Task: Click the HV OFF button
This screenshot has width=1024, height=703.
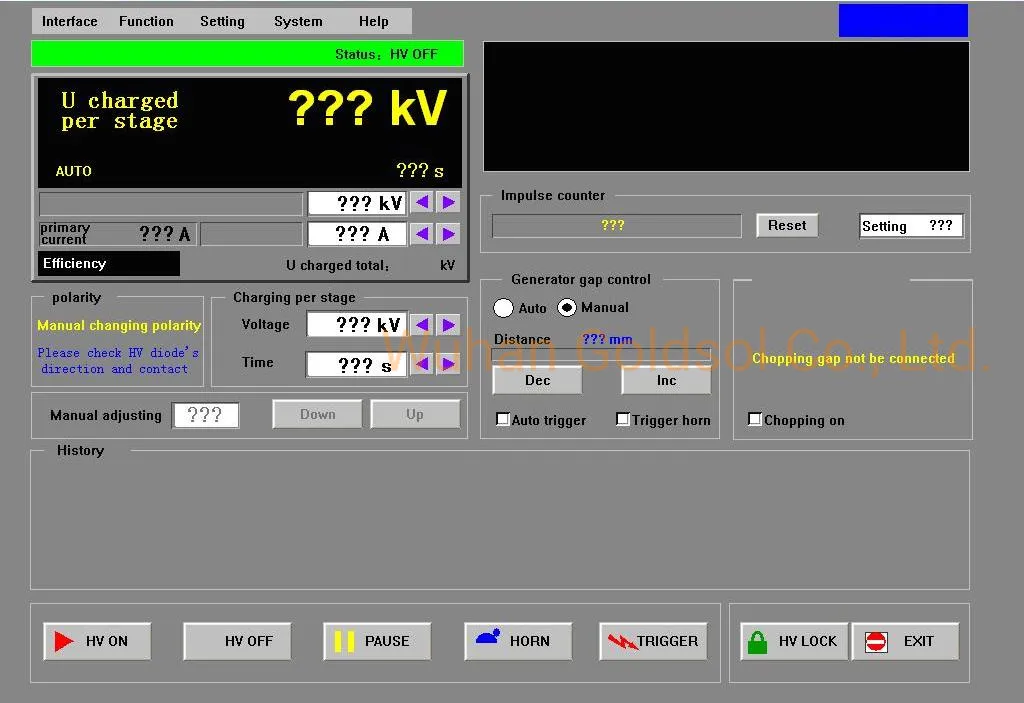Action: pos(238,641)
